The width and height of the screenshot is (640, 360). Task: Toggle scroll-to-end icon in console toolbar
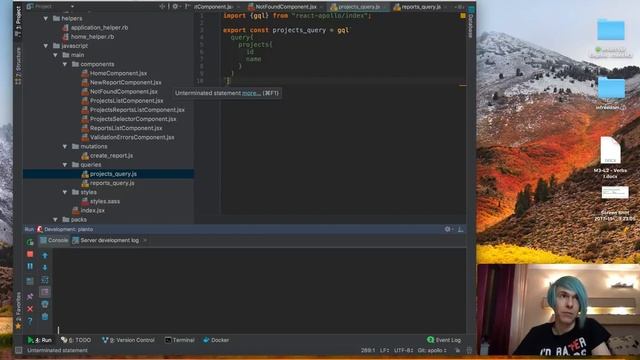click(45, 292)
